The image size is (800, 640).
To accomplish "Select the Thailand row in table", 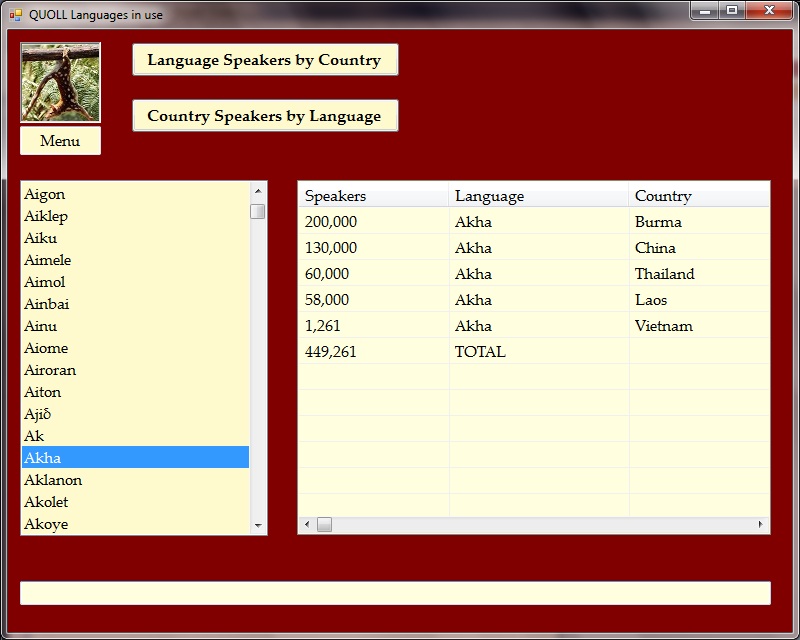I will click(664, 274).
